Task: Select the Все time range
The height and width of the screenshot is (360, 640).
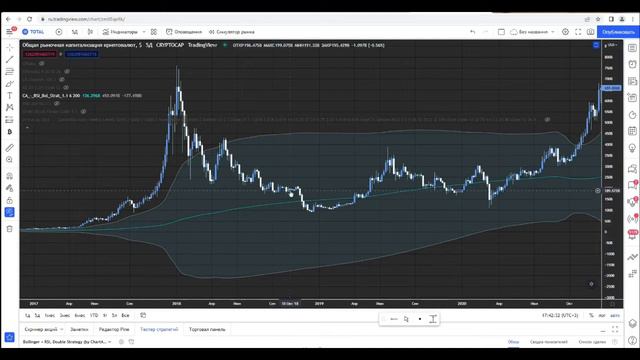Action: [125, 316]
